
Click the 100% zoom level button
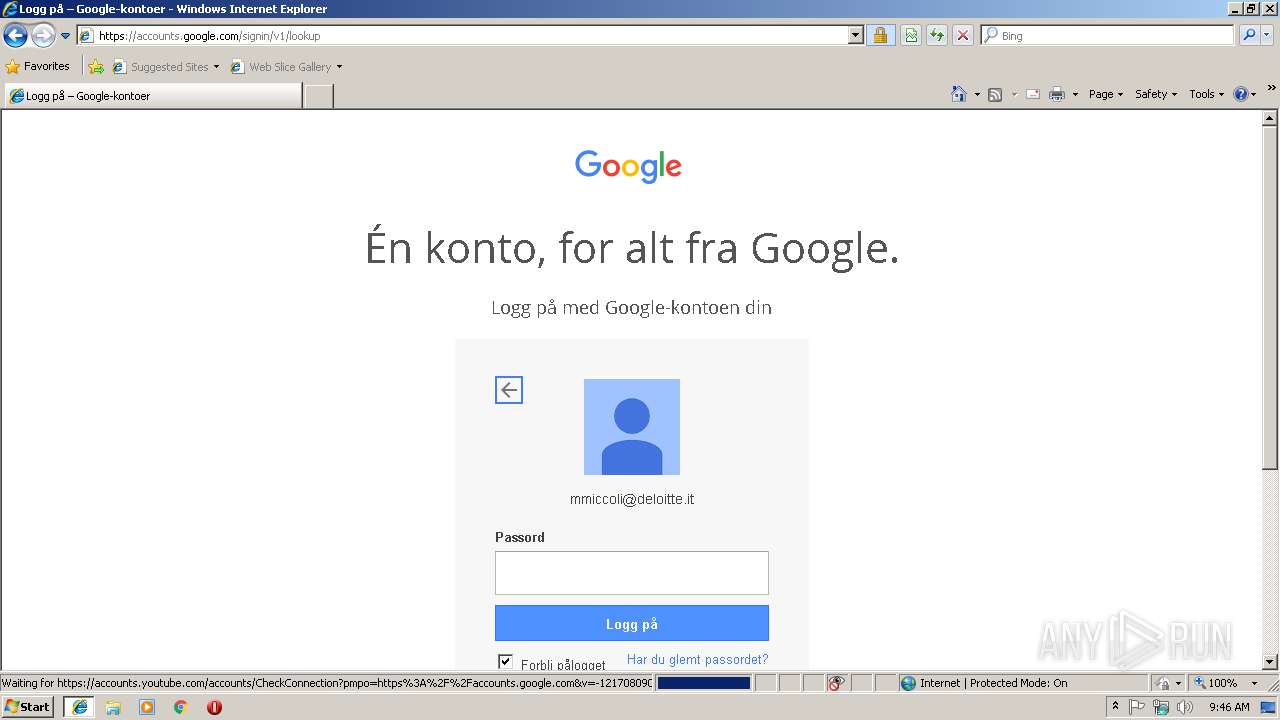(1216, 683)
